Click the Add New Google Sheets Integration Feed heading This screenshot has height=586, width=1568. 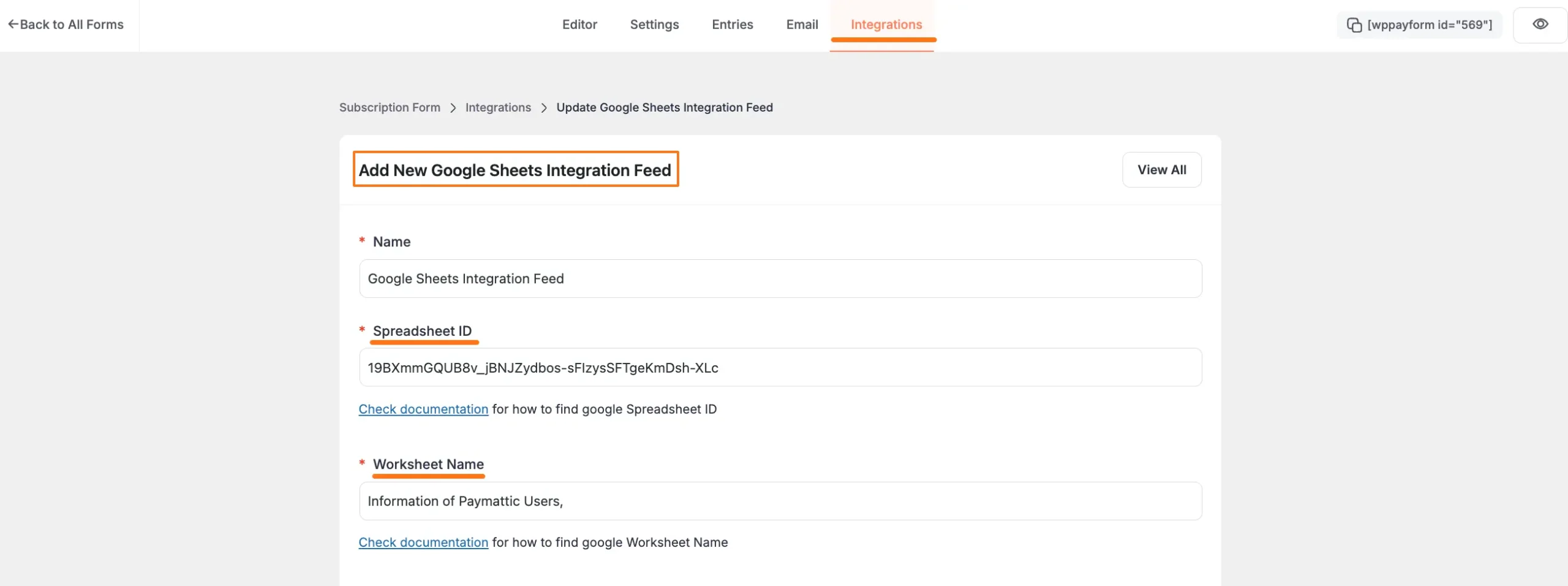coord(515,170)
